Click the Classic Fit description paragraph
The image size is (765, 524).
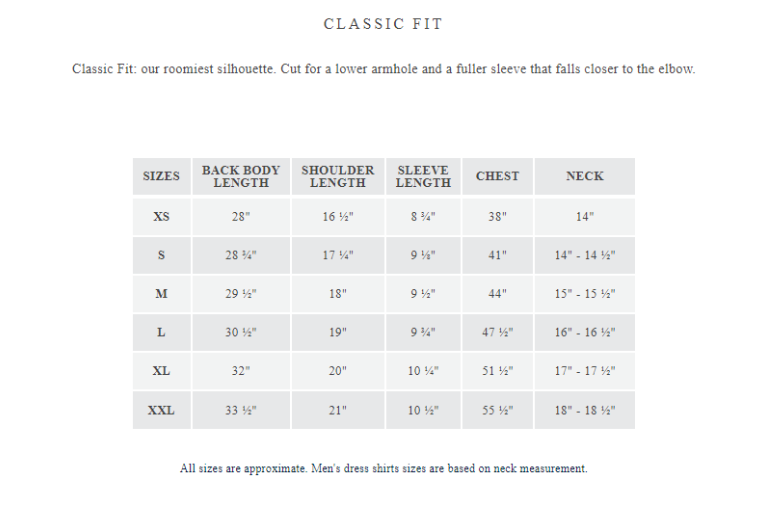(383, 69)
